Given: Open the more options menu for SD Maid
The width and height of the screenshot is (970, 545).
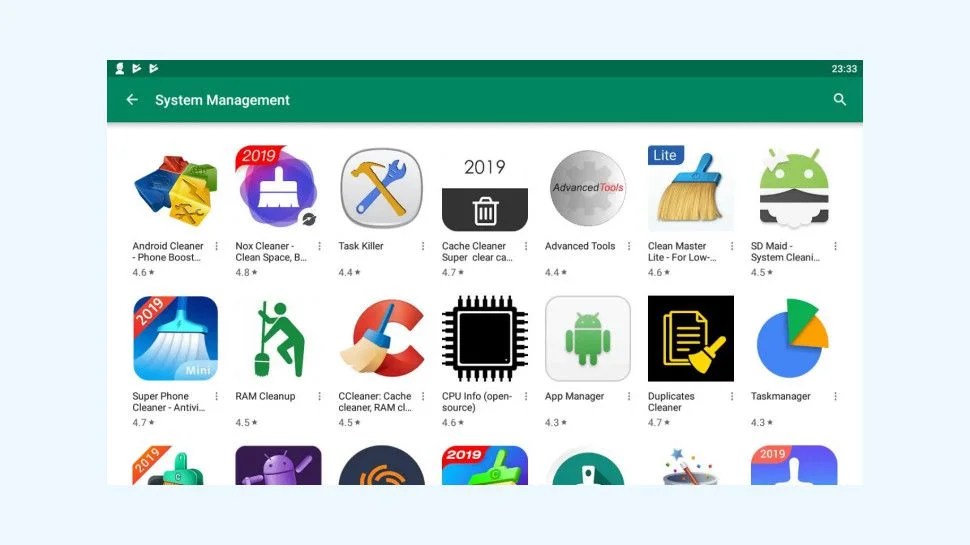Looking at the screenshot, I should click(x=835, y=246).
